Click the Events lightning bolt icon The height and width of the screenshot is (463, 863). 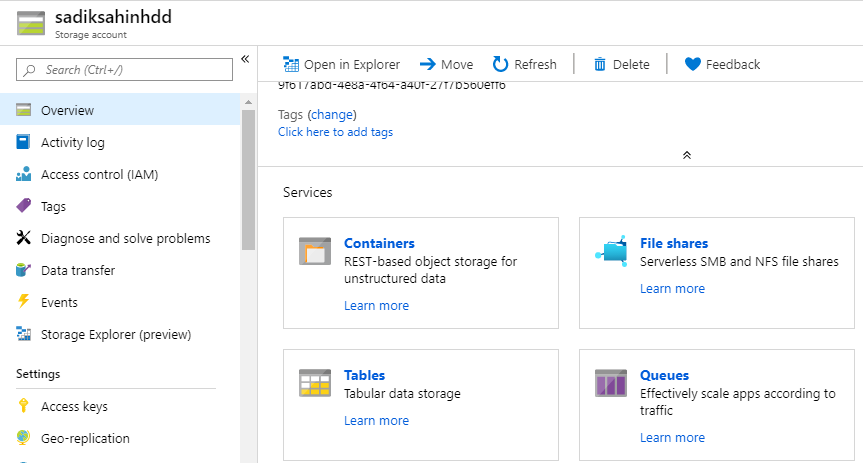click(24, 301)
